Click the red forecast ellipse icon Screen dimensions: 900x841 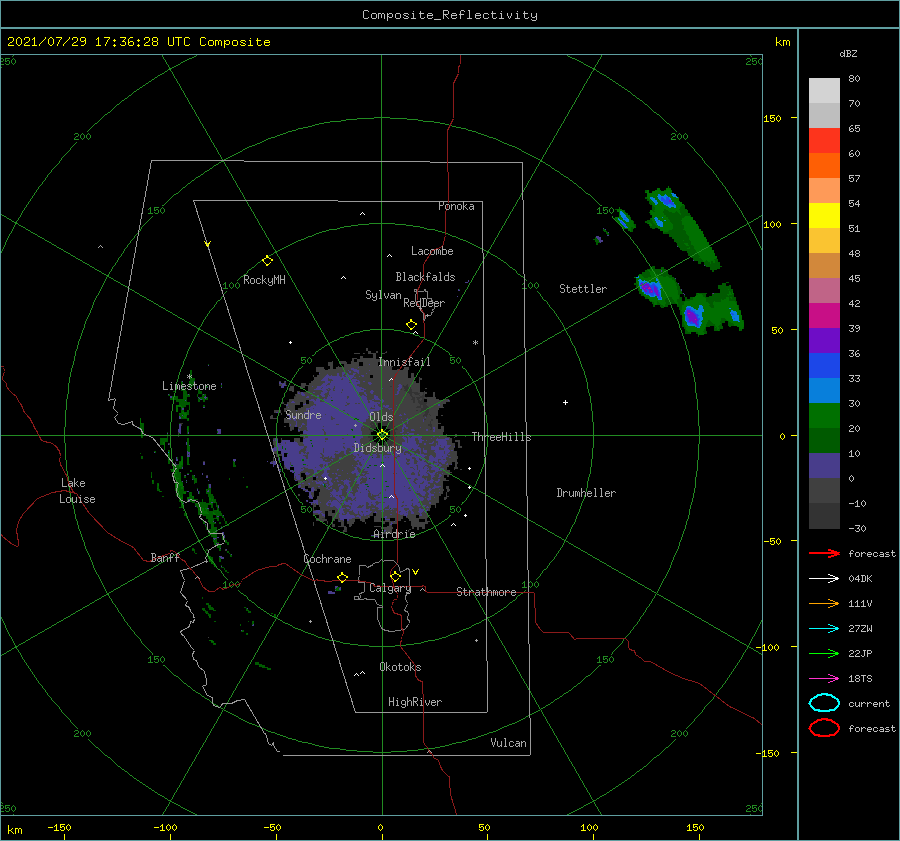(x=824, y=728)
